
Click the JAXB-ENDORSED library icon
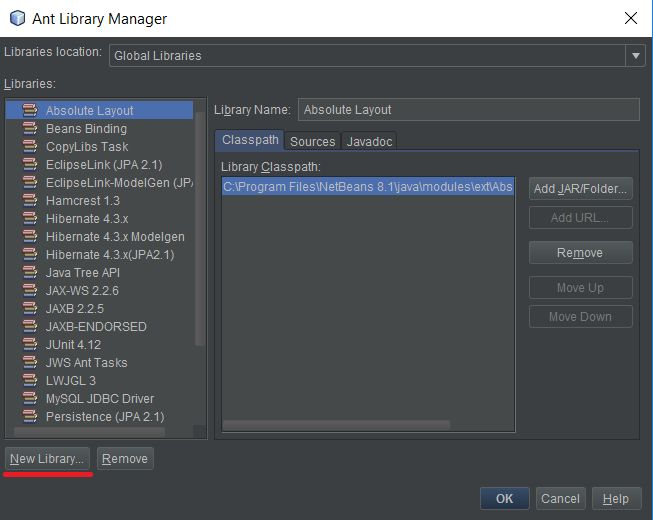click(30, 326)
